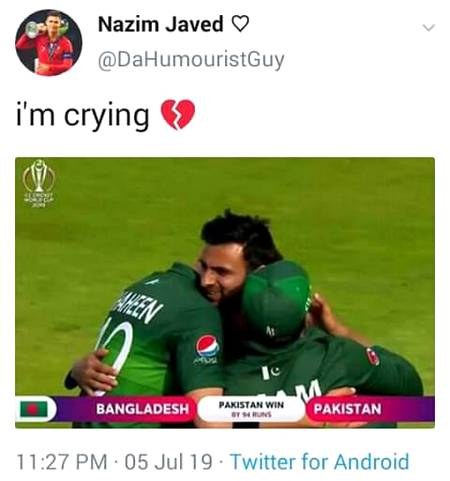Image resolution: width=450 pixels, height=481 pixels.
Task: Open Nazim Javed's profile avatar
Action: click(49, 43)
